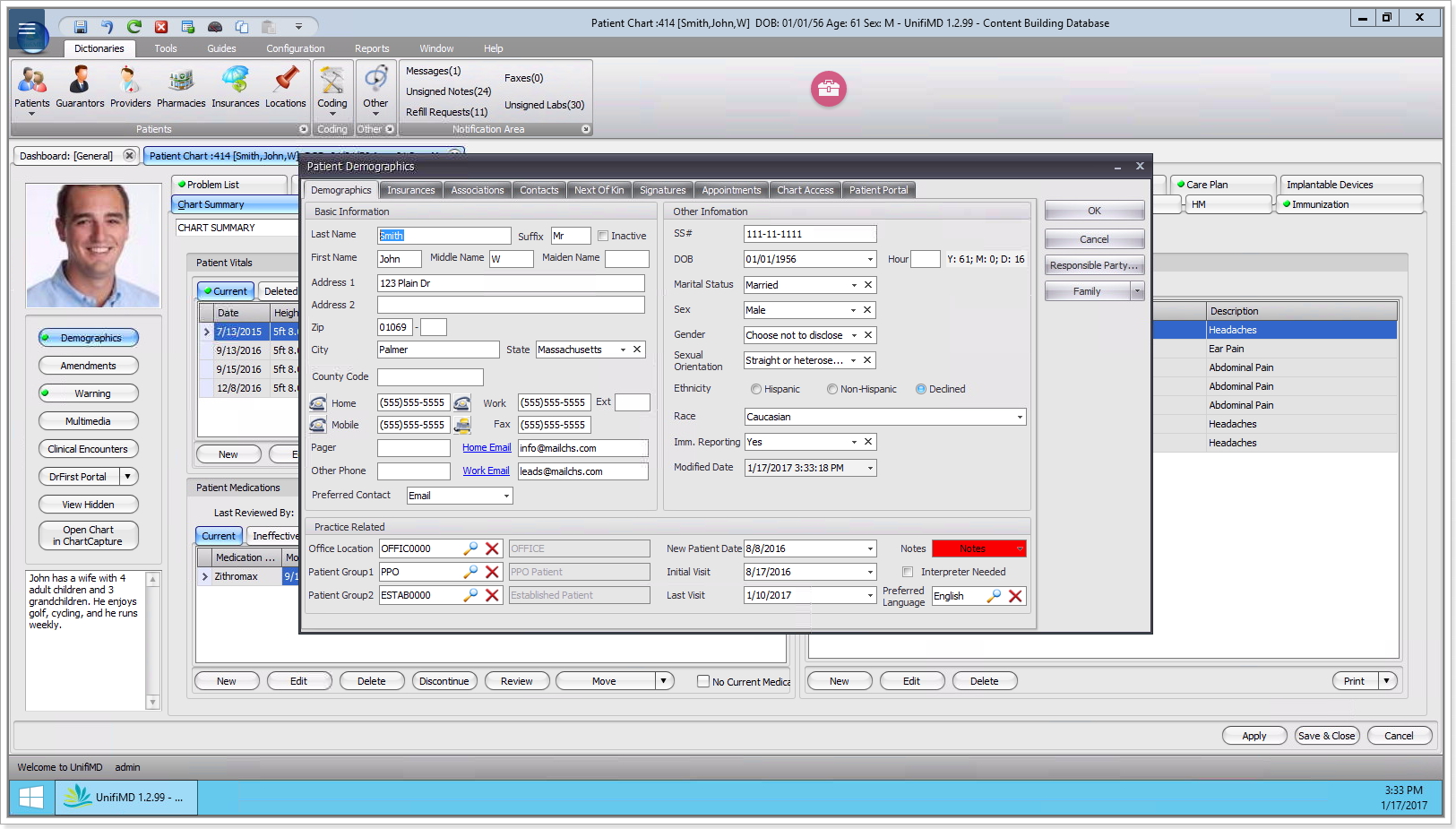
Task: Clear Patient Group2 with red X
Action: 492,595
